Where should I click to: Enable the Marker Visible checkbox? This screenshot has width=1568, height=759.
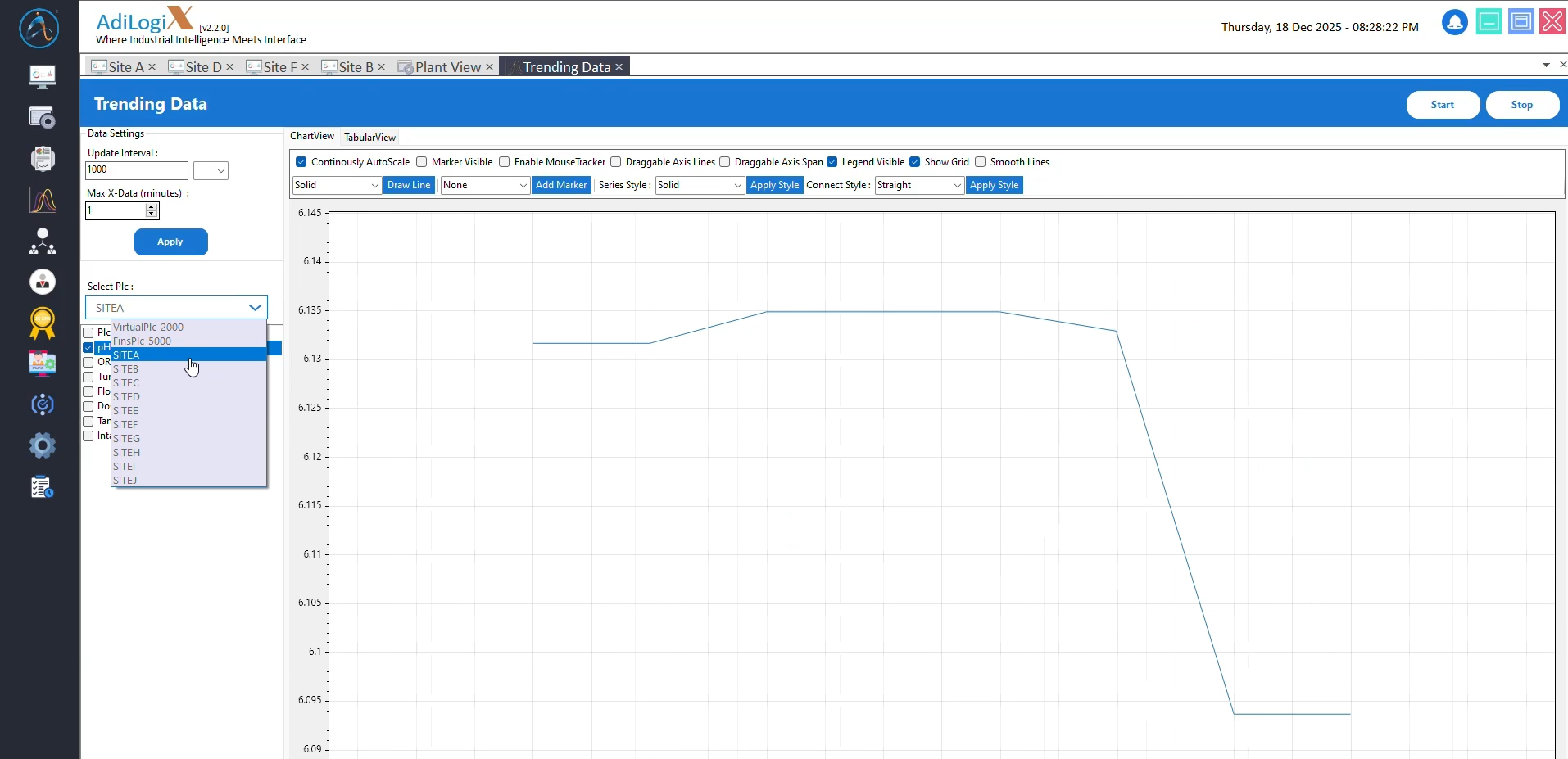click(422, 162)
